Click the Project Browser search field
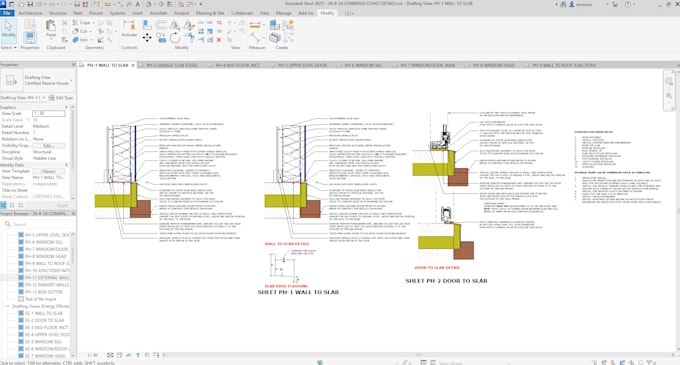The image size is (680, 365). (38, 224)
